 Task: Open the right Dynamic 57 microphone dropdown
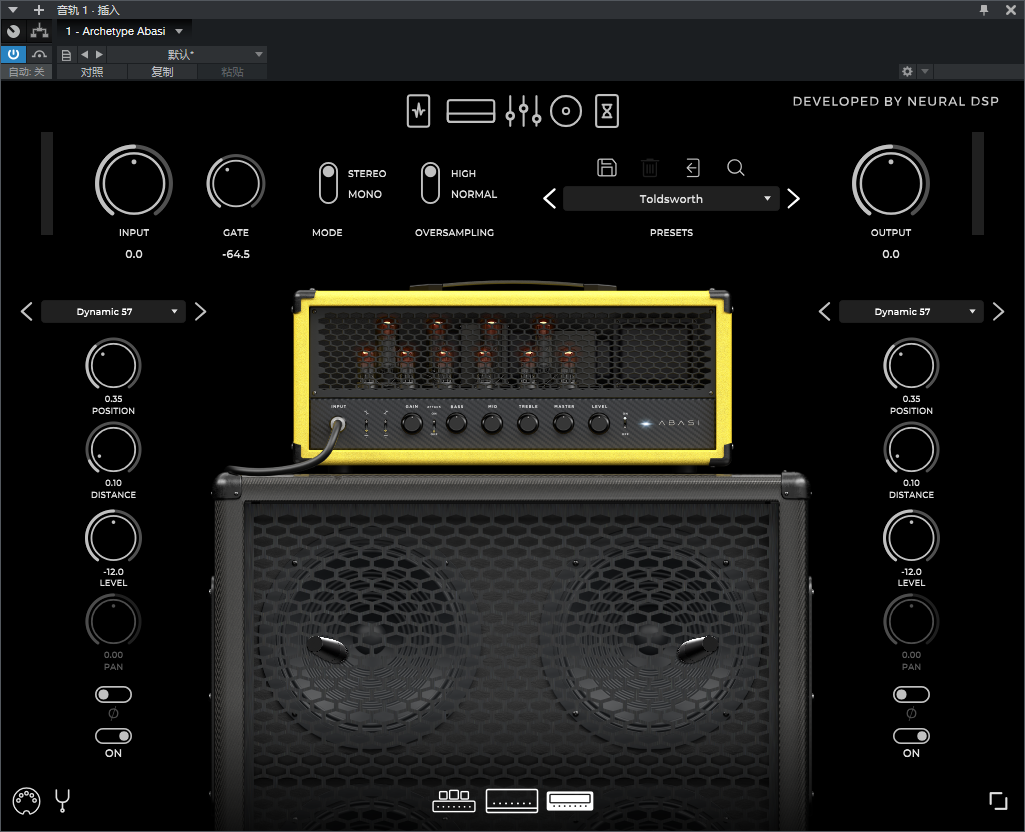click(x=911, y=312)
